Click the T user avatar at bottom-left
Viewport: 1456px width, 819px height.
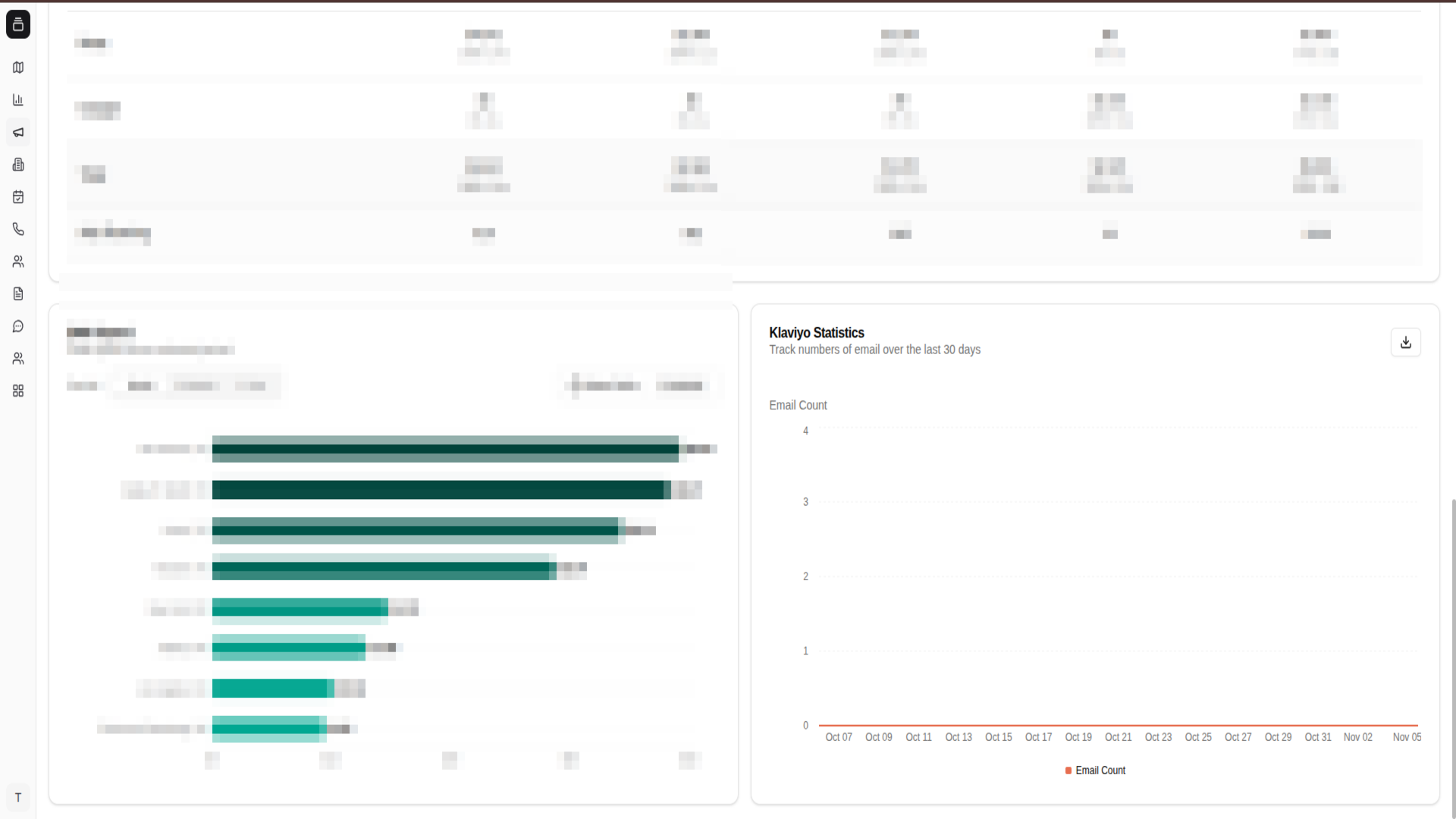(x=18, y=798)
